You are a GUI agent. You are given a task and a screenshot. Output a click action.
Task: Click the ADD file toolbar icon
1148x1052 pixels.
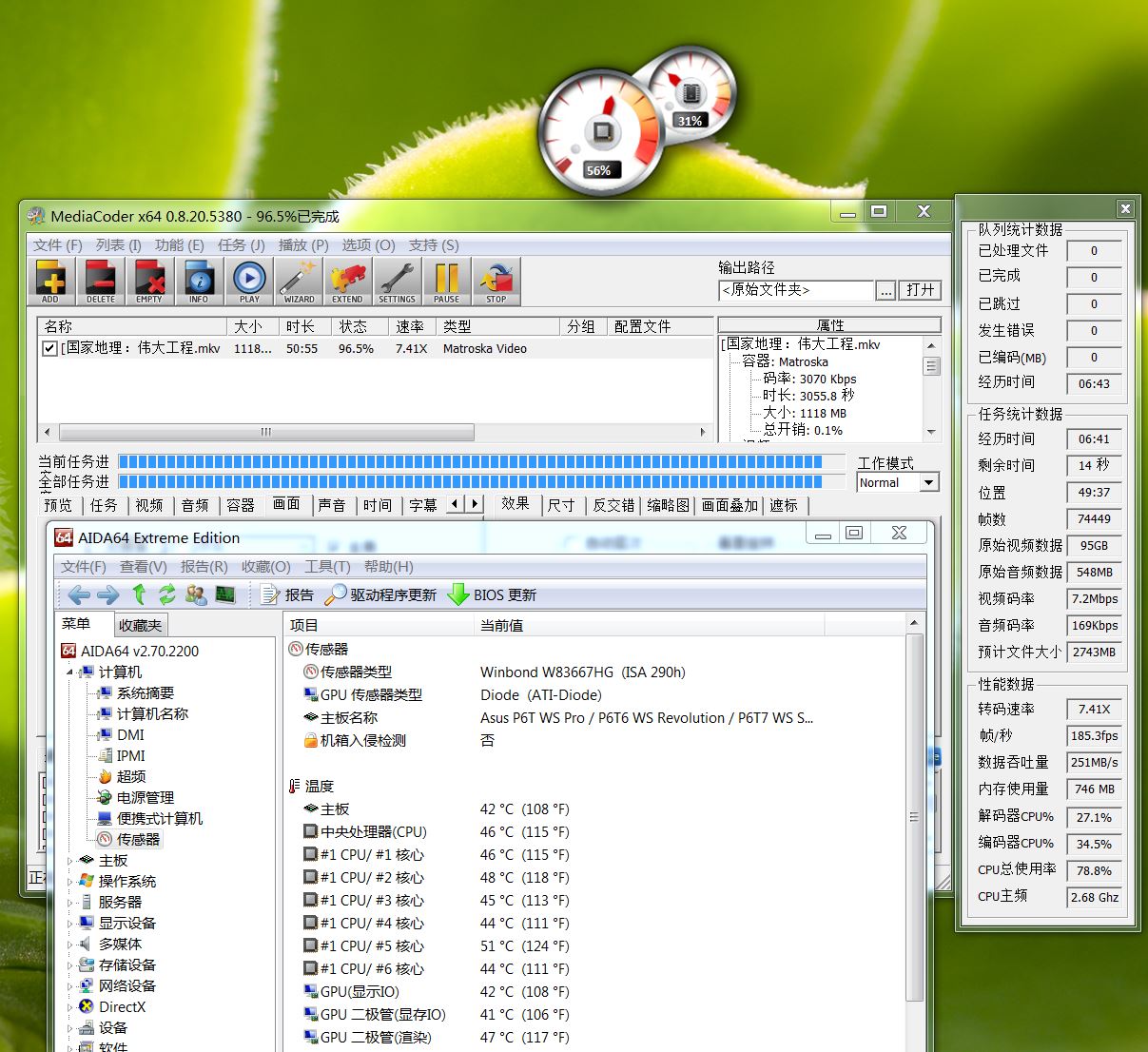click(x=50, y=282)
